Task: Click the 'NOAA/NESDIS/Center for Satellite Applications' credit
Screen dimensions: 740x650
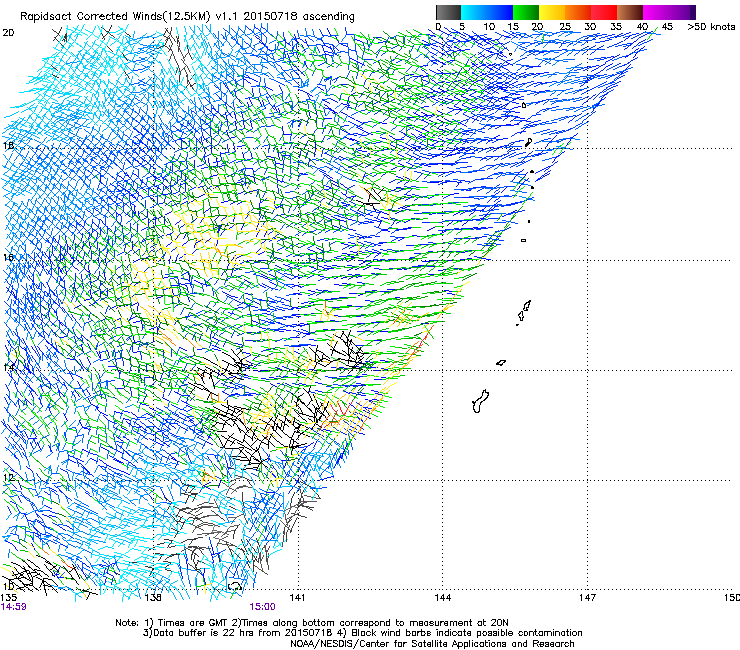Action: [x=432, y=644]
